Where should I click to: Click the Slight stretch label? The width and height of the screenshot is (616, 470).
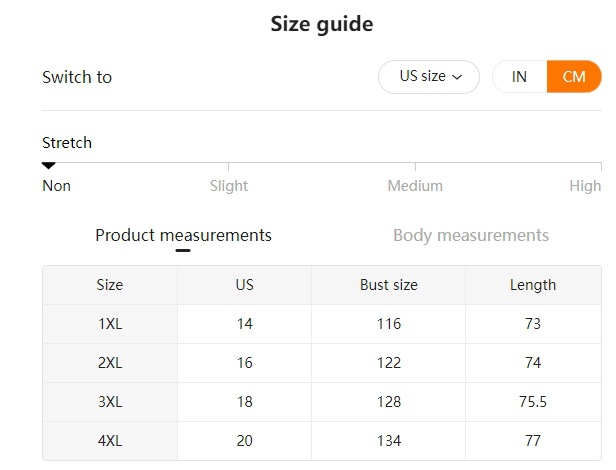click(229, 185)
